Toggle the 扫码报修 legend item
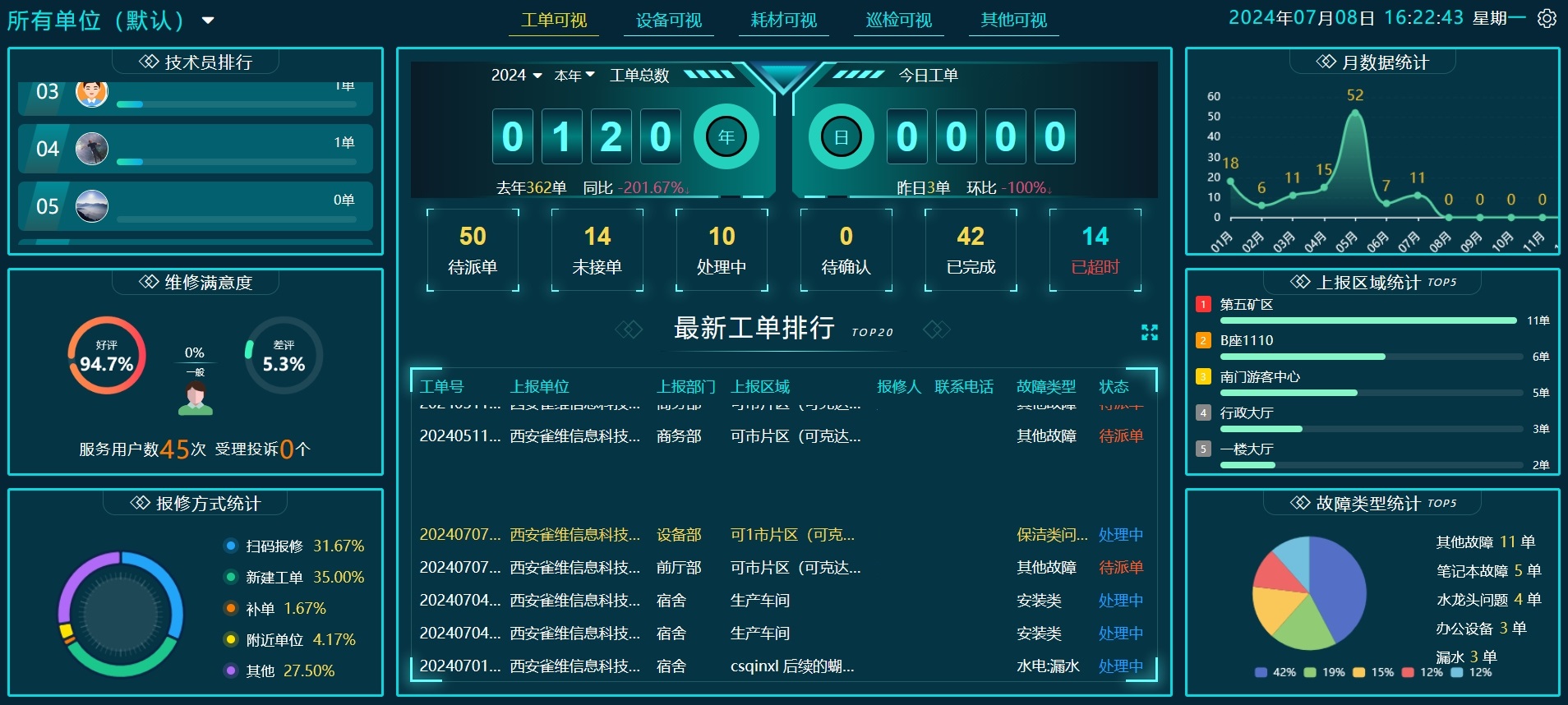Image resolution: width=1568 pixels, height=705 pixels. [274, 546]
